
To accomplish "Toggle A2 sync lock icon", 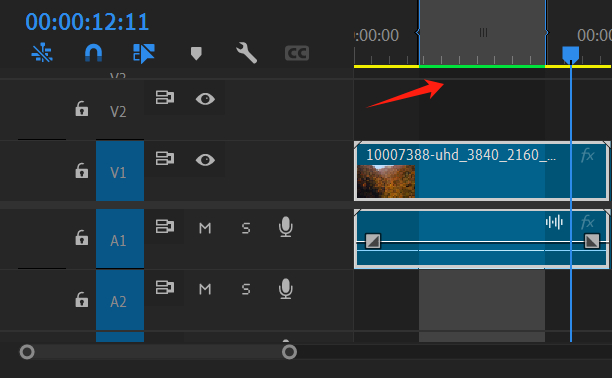I will coord(165,287).
